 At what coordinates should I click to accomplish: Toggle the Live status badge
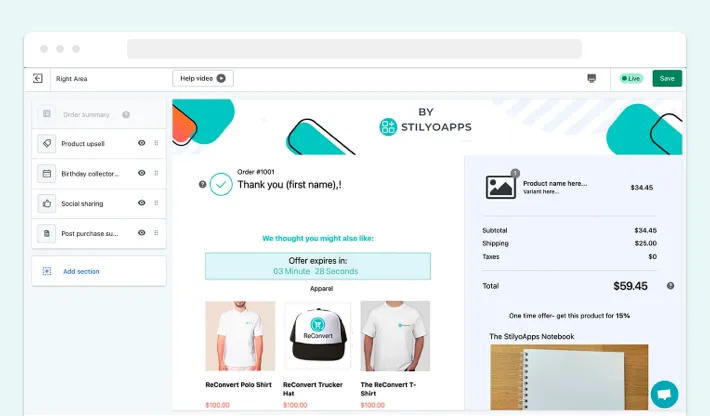(631, 78)
